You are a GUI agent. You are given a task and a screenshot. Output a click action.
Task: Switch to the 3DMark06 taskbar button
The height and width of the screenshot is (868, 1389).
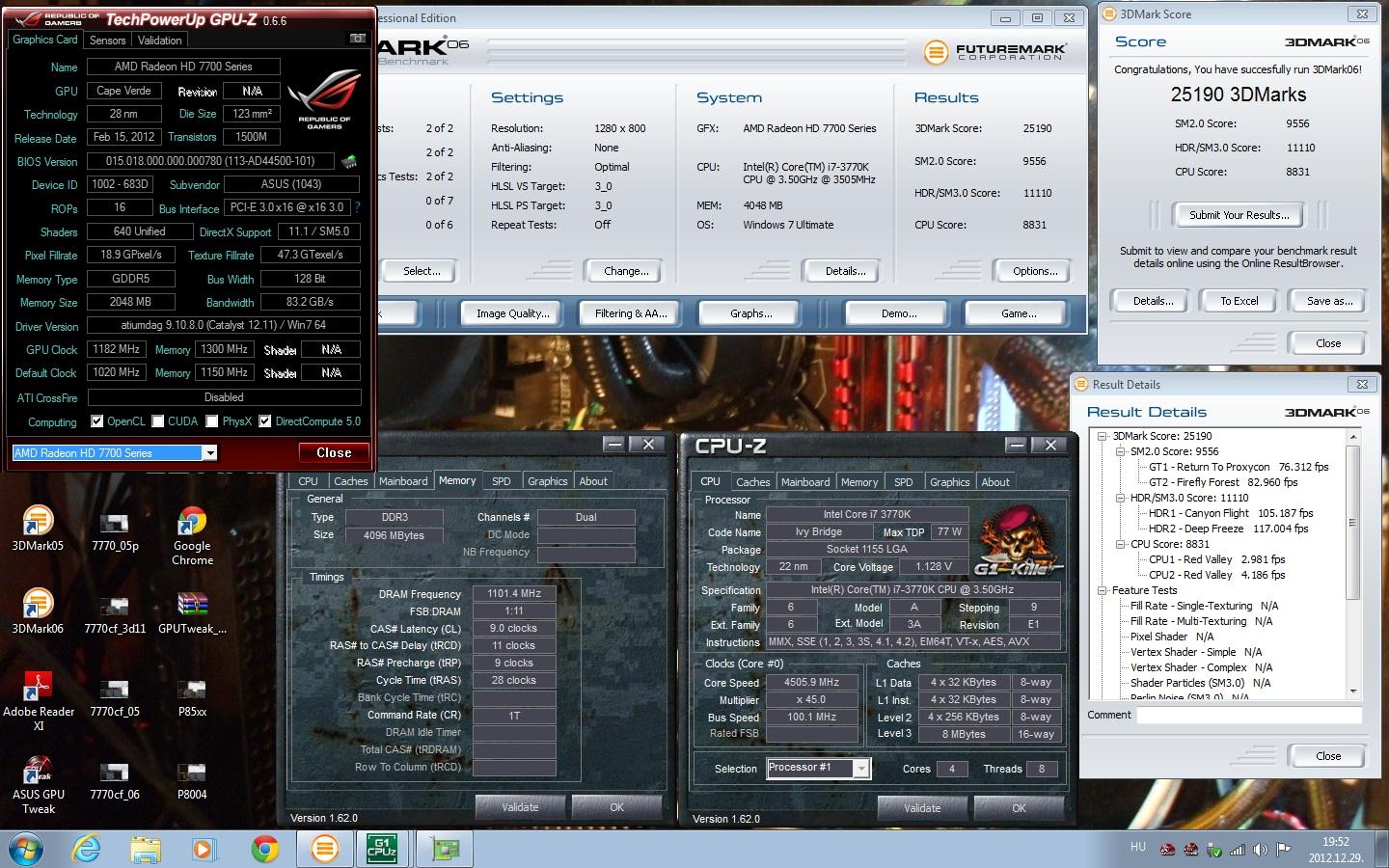click(325, 849)
